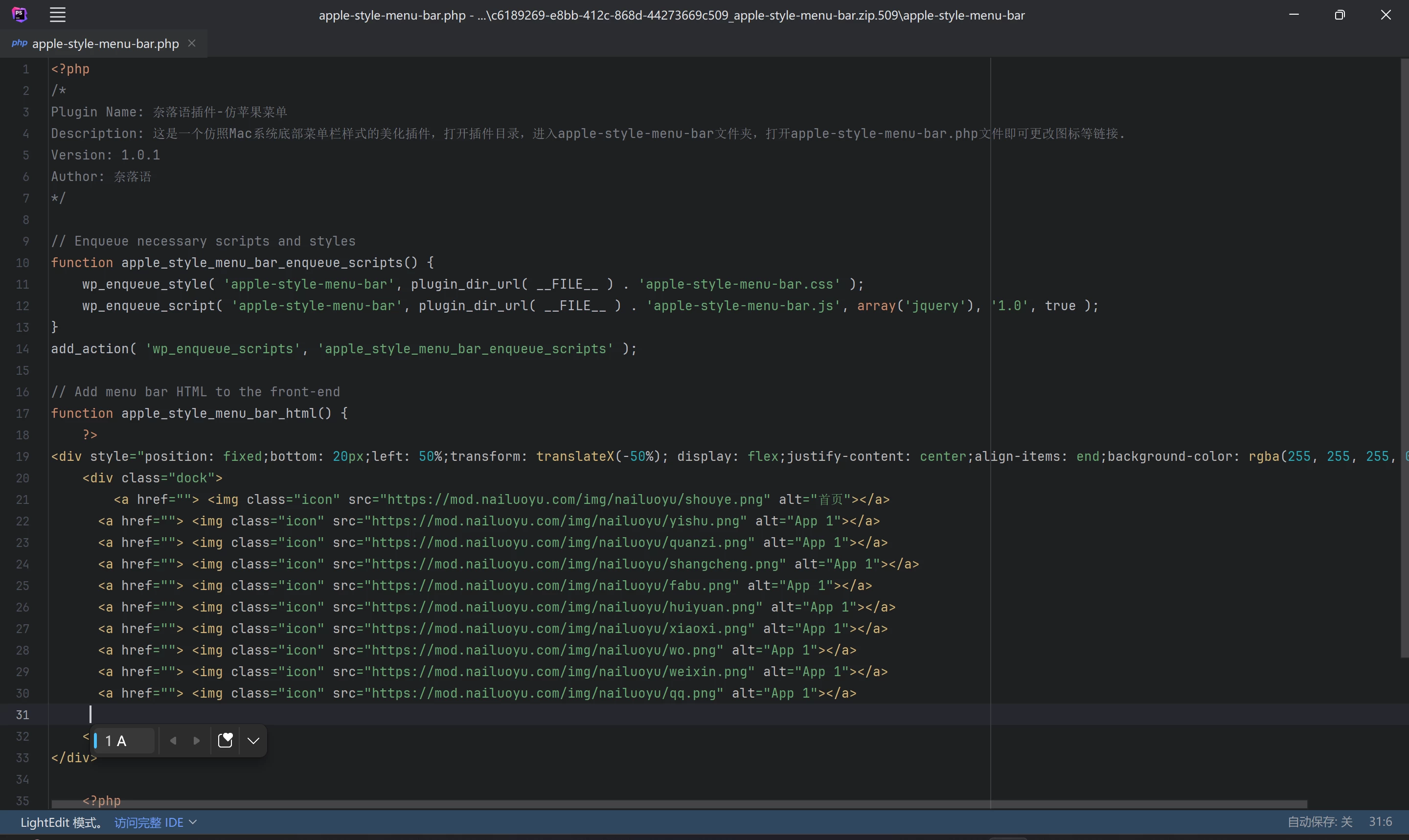Click the vertical scrollbar on right edge
Viewport: 1409px width, 840px height.
[x=1404, y=357]
